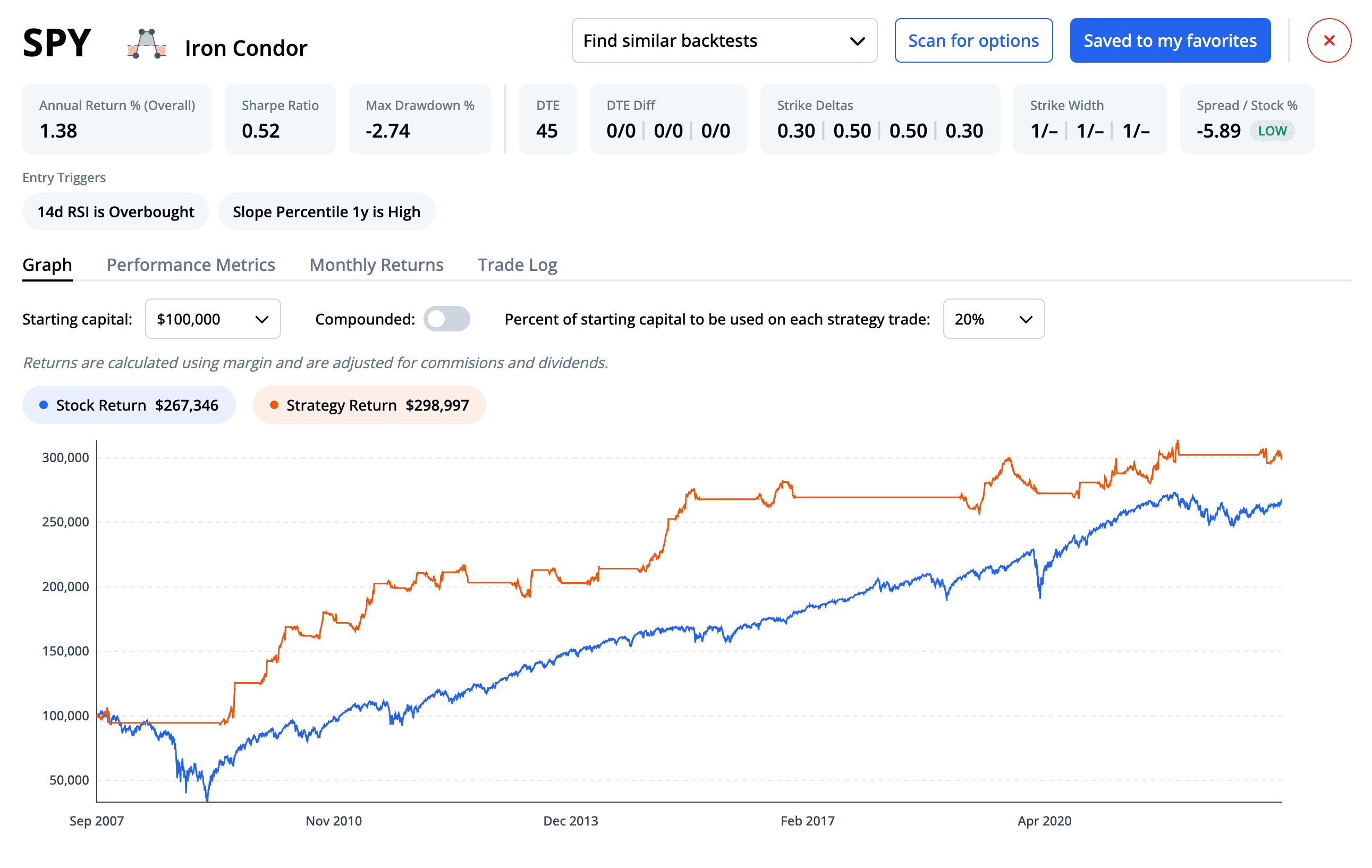This screenshot has width=1372, height=868.
Task: Click the orange Strategy Return legend dot
Action: (x=274, y=405)
